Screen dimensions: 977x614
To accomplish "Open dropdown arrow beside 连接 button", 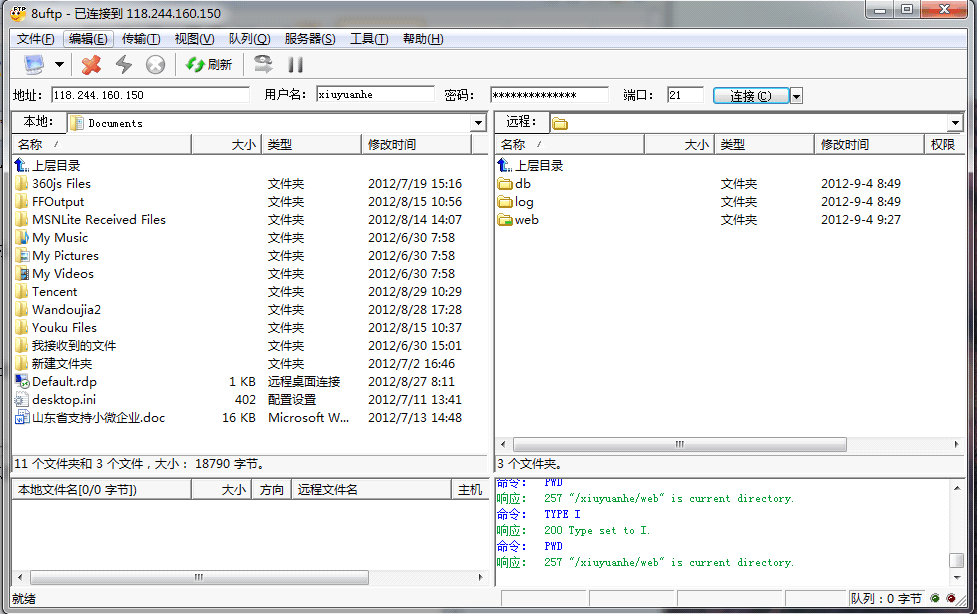I will (796, 96).
